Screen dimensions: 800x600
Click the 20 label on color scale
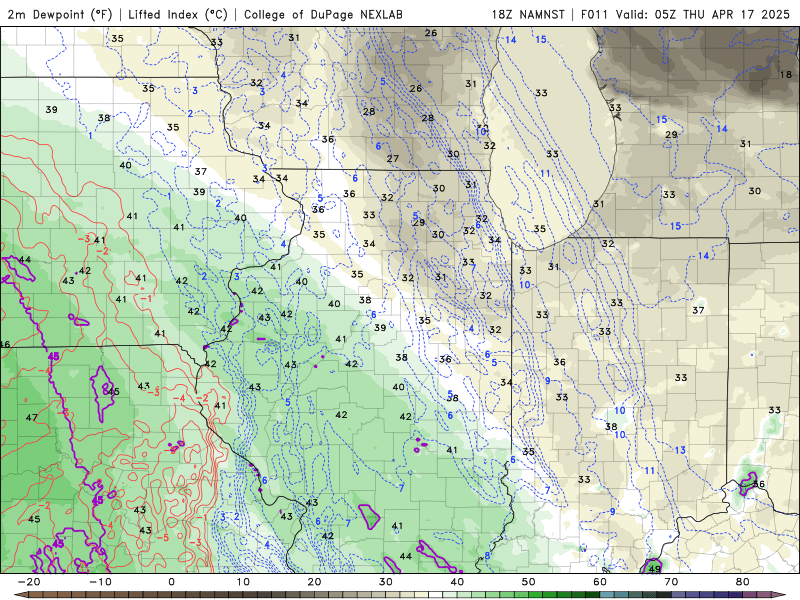(x=314, y=582)
